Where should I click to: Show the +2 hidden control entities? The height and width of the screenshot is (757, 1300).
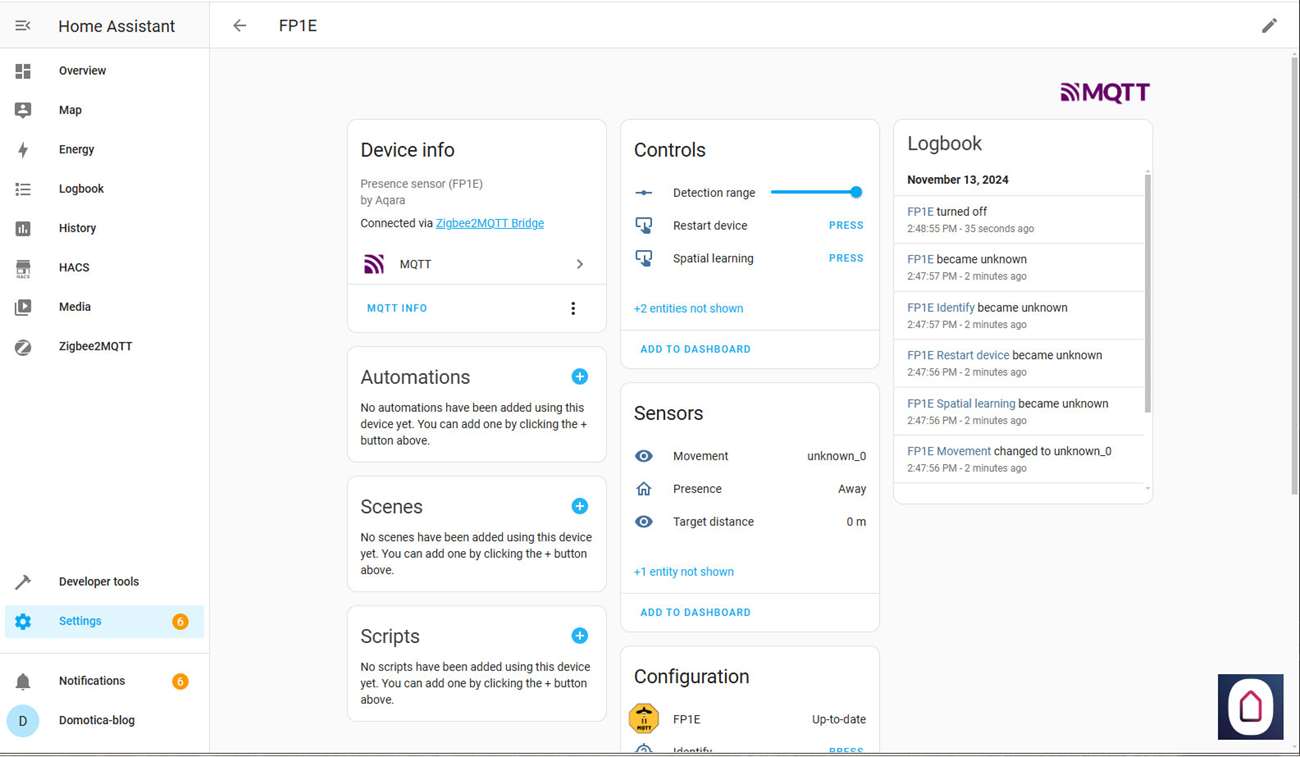(x=688, y=308)
